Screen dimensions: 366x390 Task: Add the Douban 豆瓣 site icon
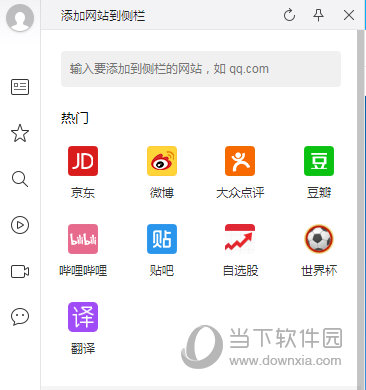click(319, 161)
